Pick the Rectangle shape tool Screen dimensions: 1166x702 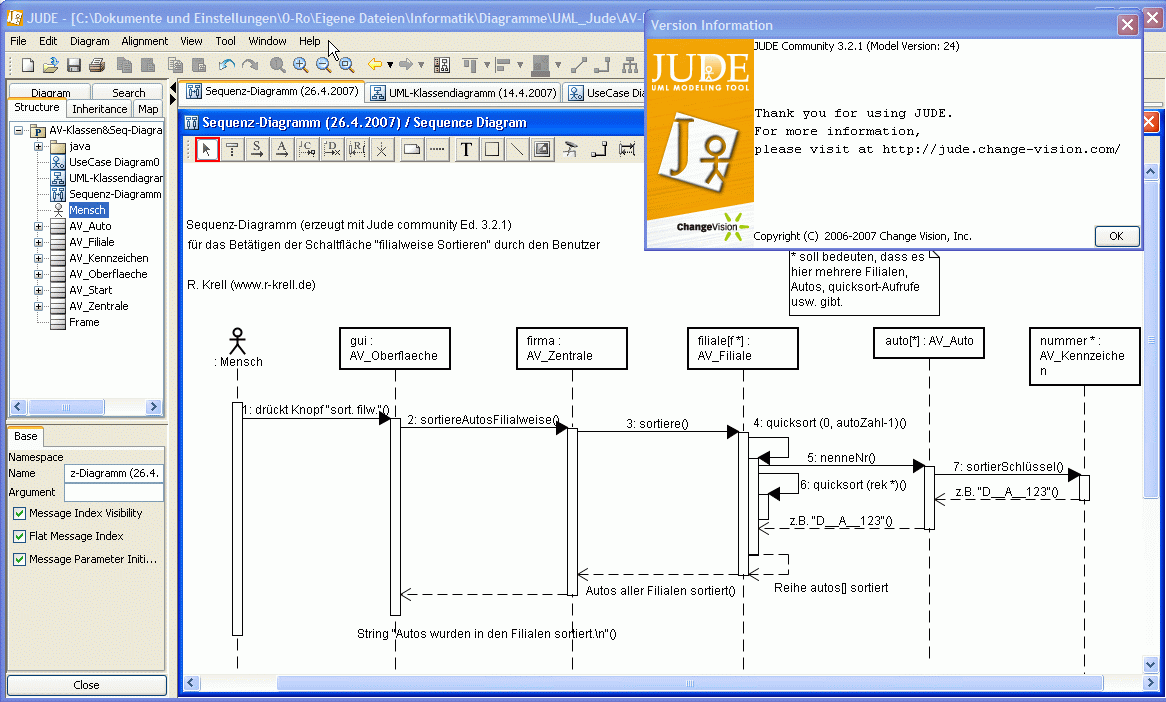pos(492,150)
